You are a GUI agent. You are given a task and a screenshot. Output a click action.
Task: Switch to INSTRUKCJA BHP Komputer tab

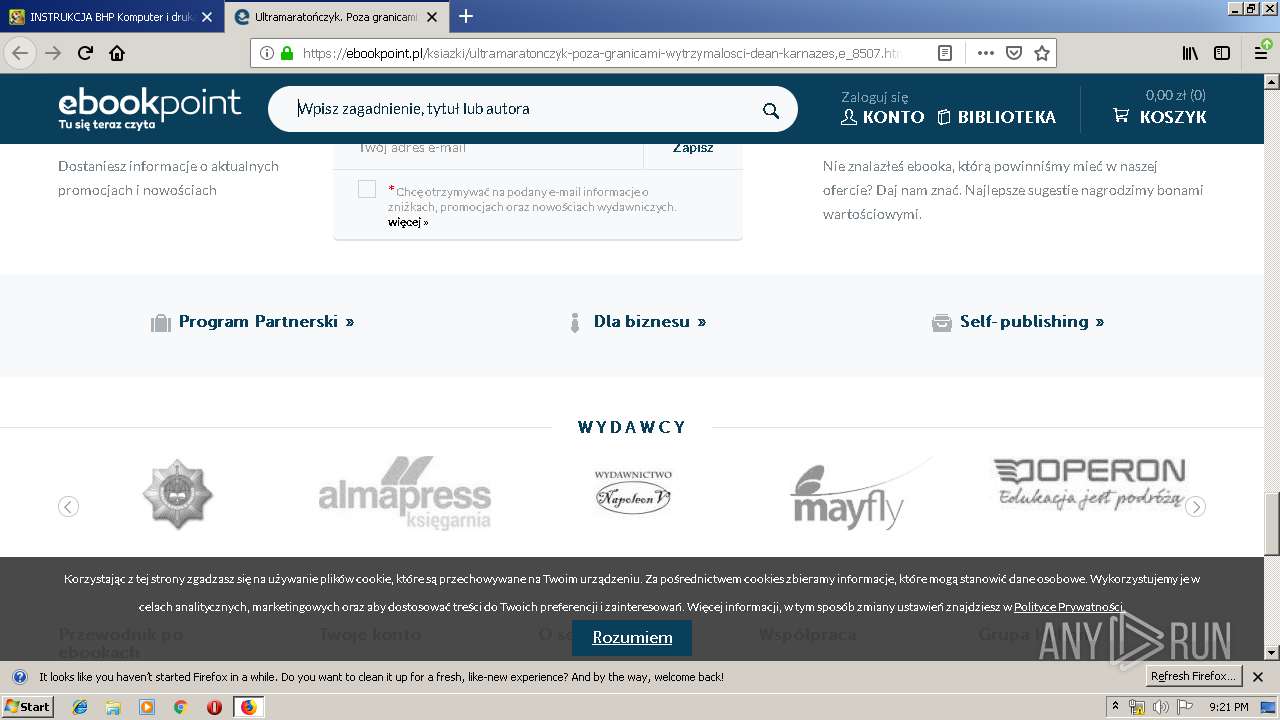click(x=111, y=17)
